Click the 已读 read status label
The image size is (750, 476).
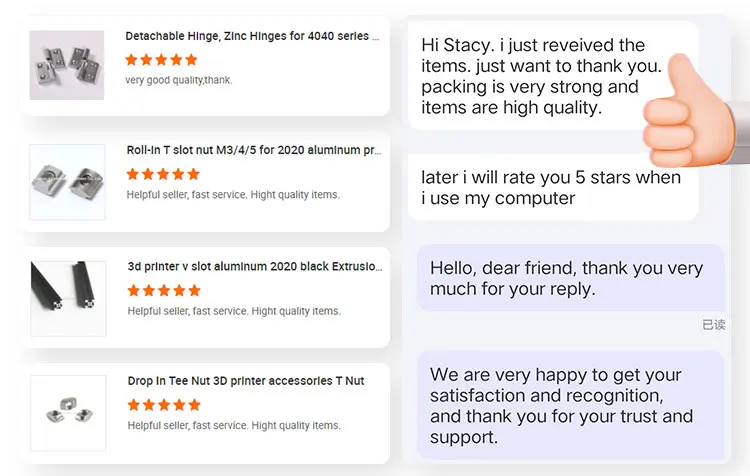click(x=713, y=325)
